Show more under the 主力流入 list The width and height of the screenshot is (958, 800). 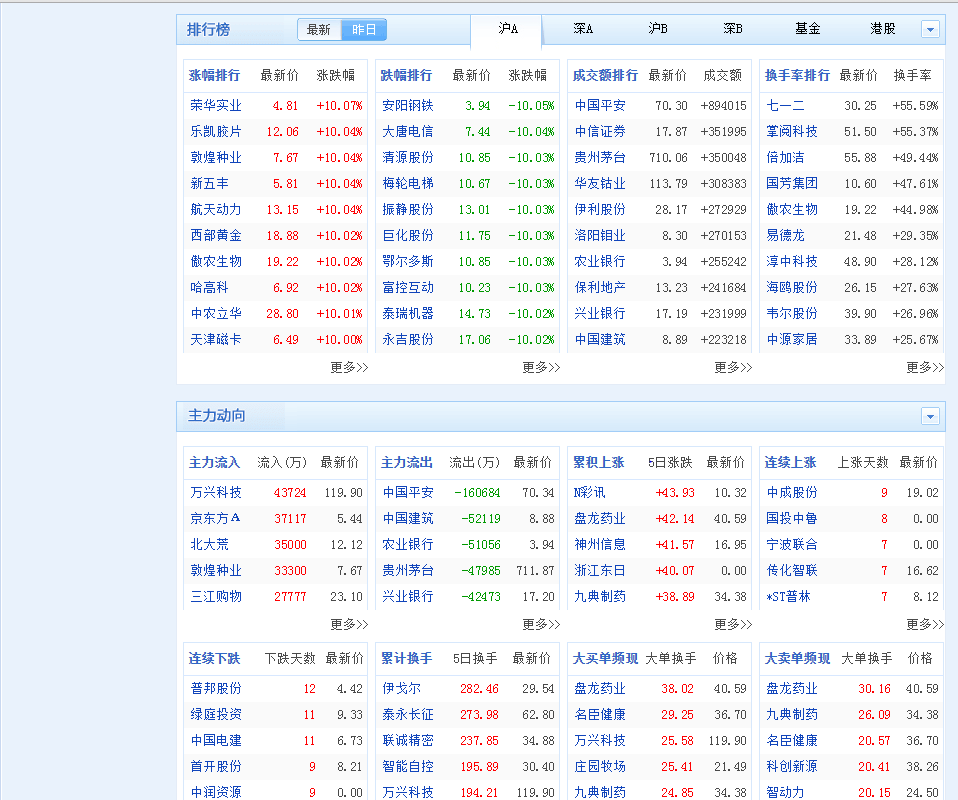(349, 624)
